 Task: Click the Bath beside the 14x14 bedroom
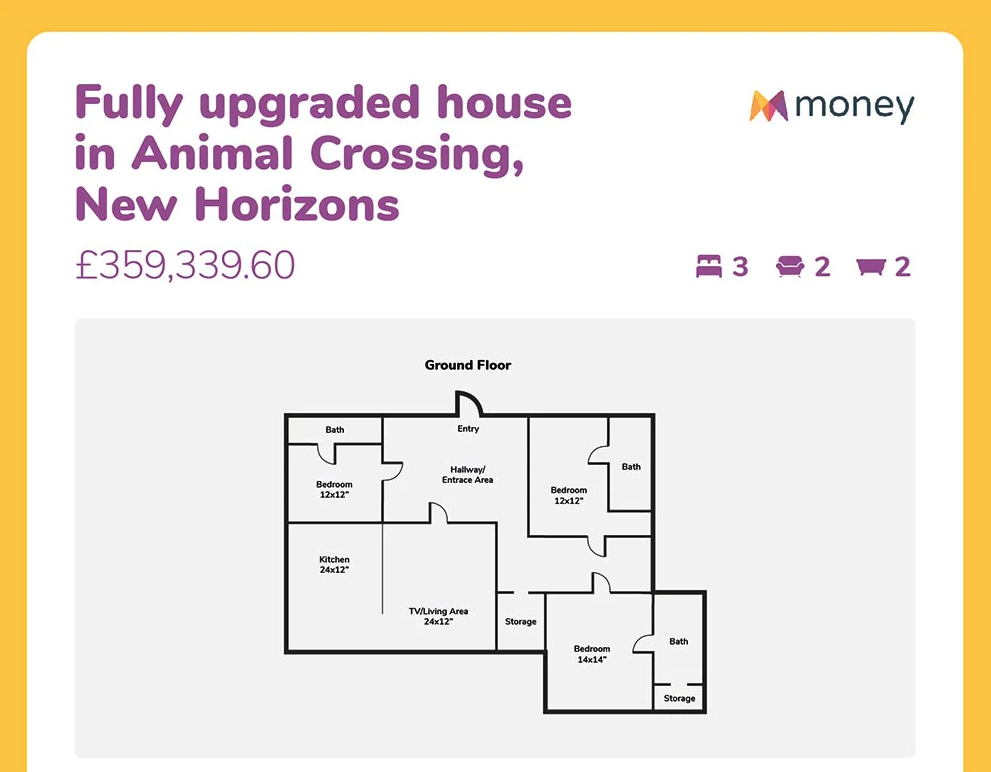tap(679, 642)
